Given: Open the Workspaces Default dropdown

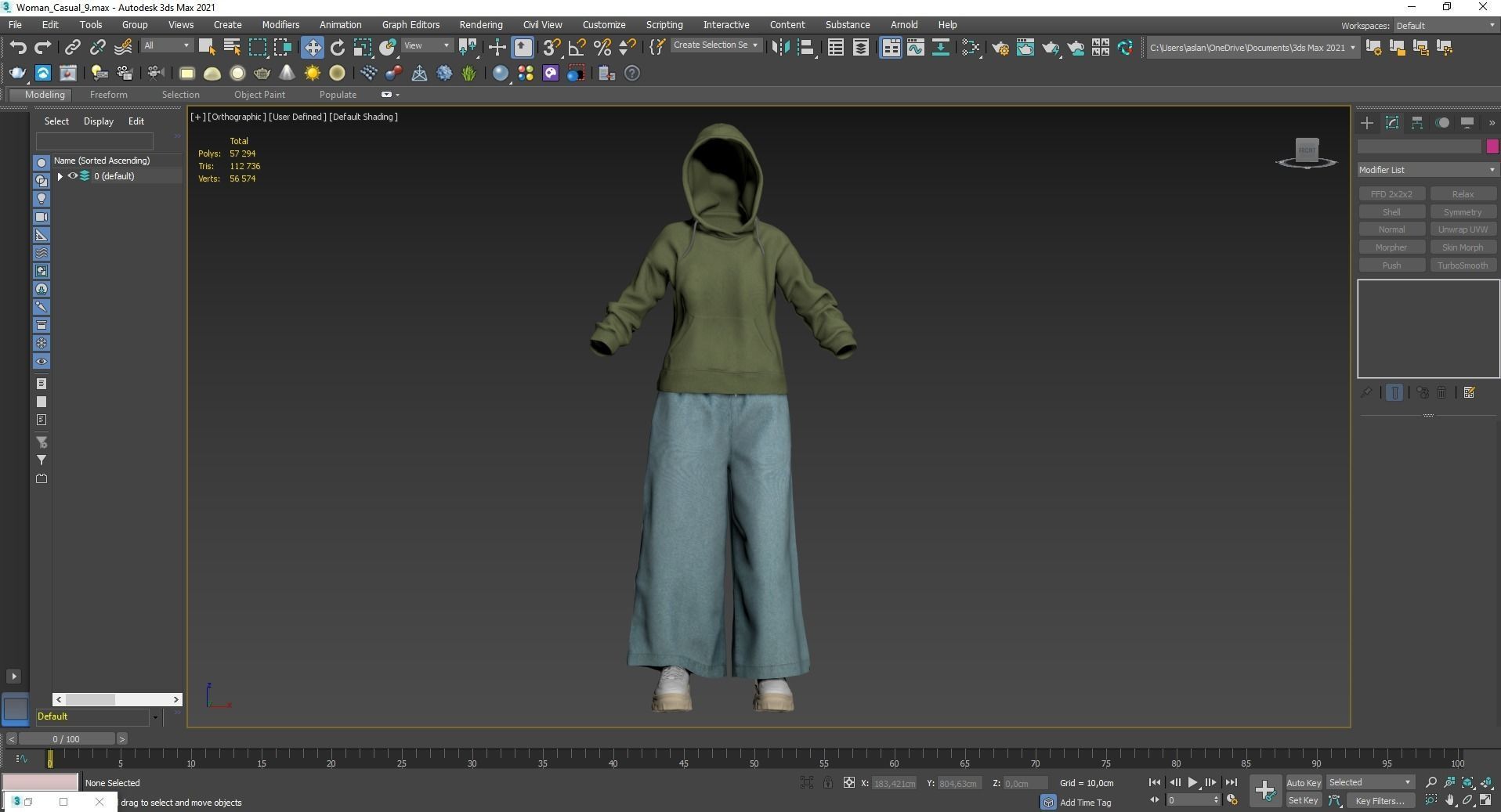Looking at the screenshot, I should [x=1445, y=25].
